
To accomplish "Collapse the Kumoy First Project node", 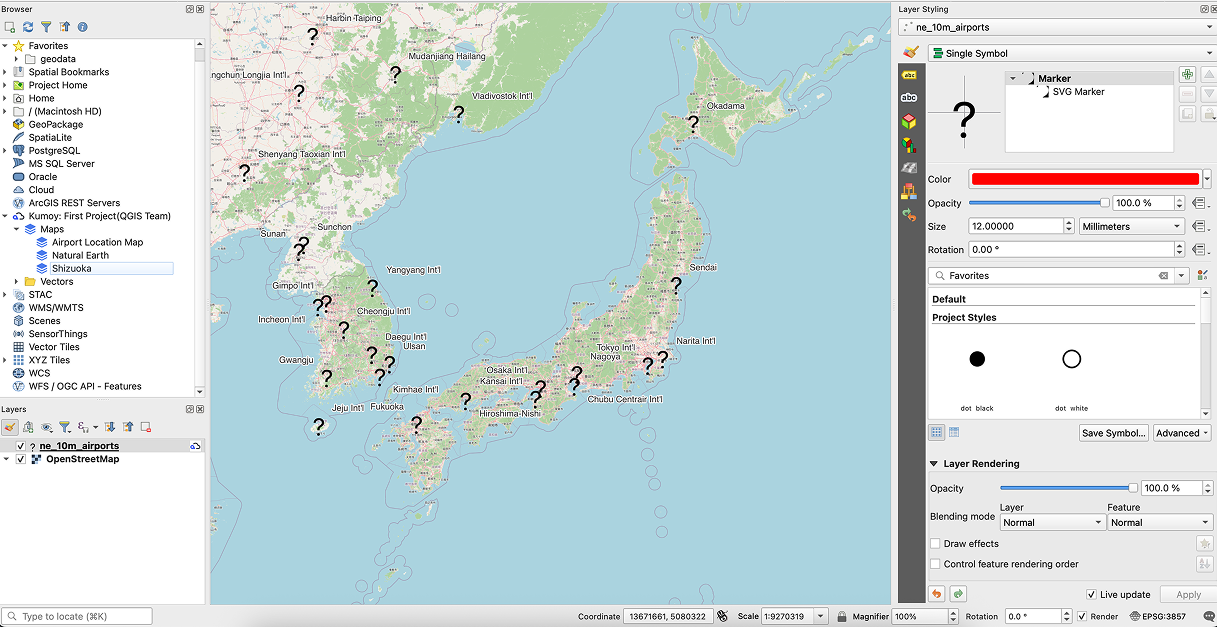I will [5, 216].
